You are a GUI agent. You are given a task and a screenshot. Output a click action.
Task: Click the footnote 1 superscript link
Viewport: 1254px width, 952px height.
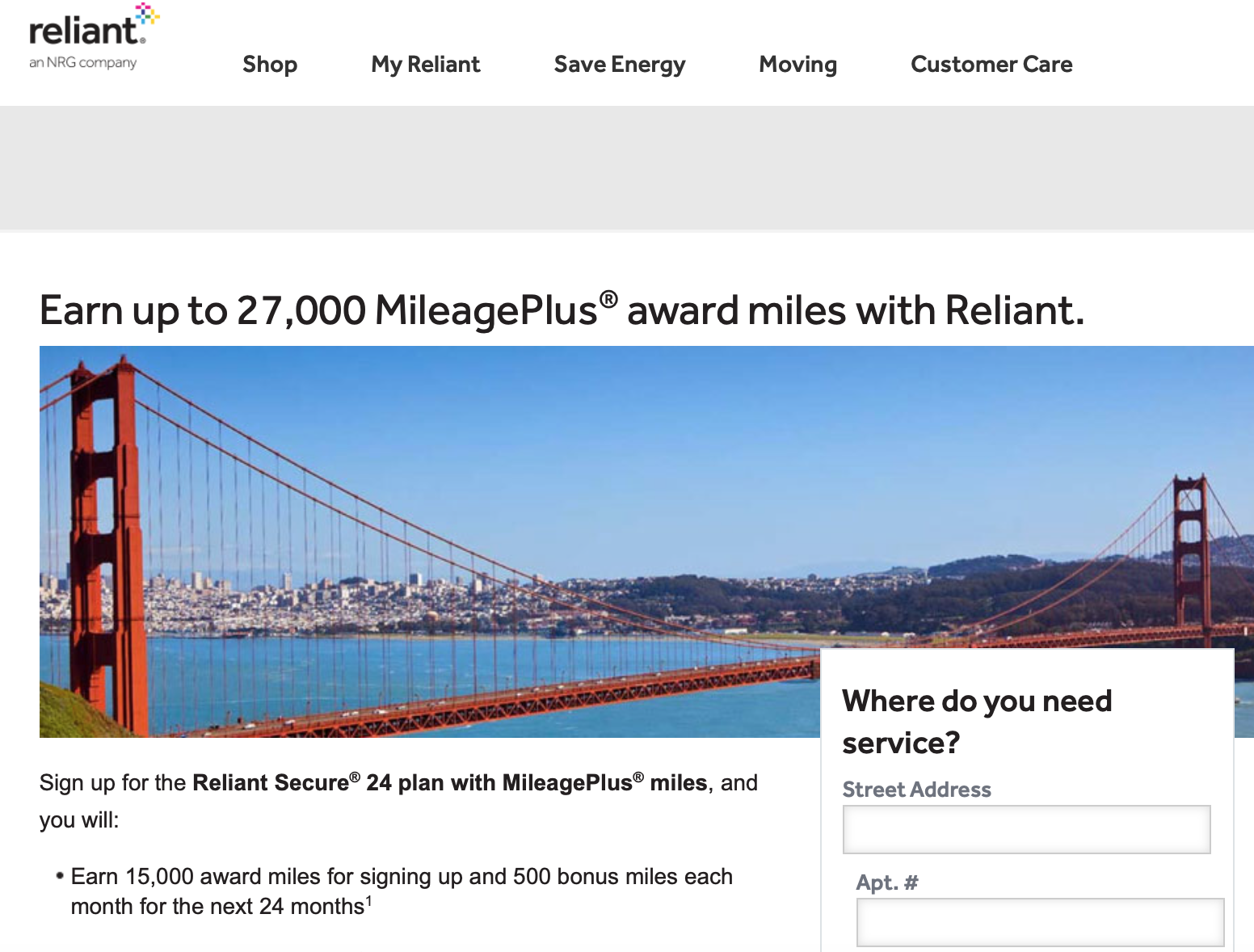click(x=370, y=899)
